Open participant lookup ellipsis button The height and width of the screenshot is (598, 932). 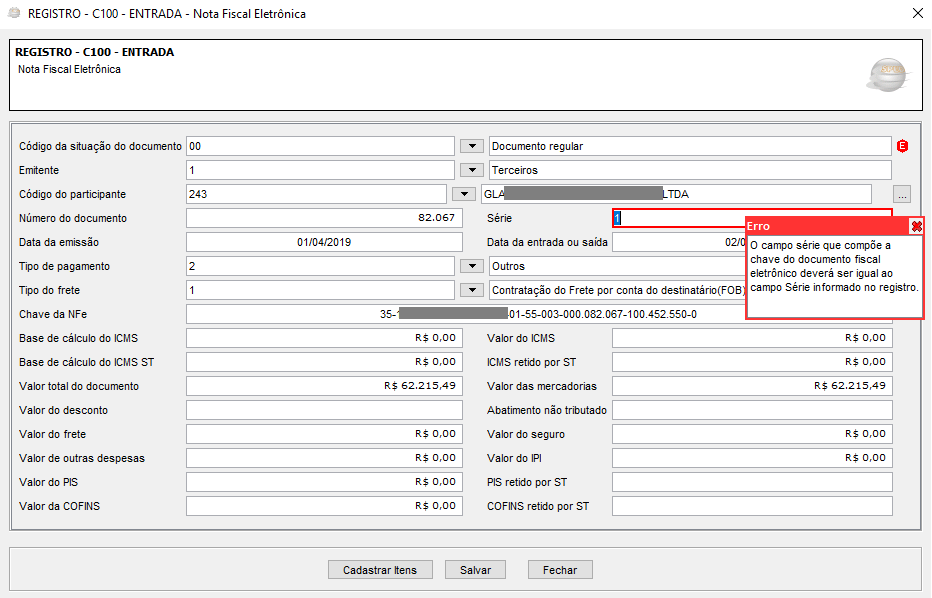click(x=902, y=195)
